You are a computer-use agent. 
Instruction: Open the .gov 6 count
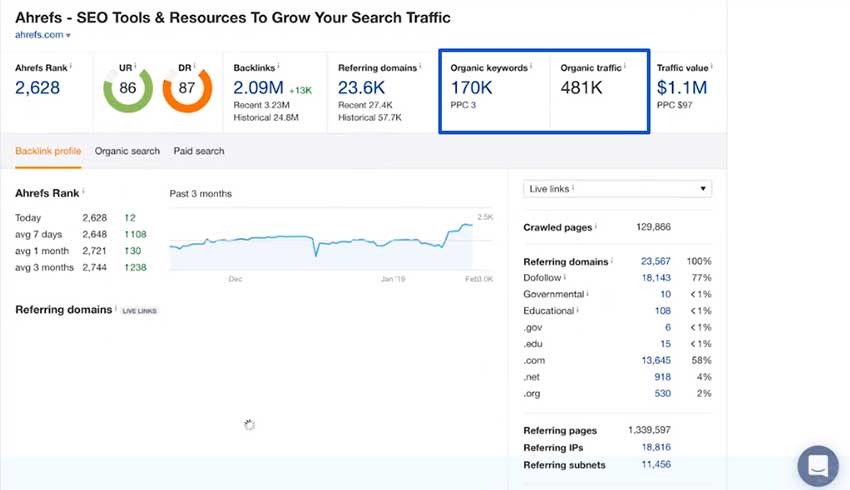(x=668, y=327)
